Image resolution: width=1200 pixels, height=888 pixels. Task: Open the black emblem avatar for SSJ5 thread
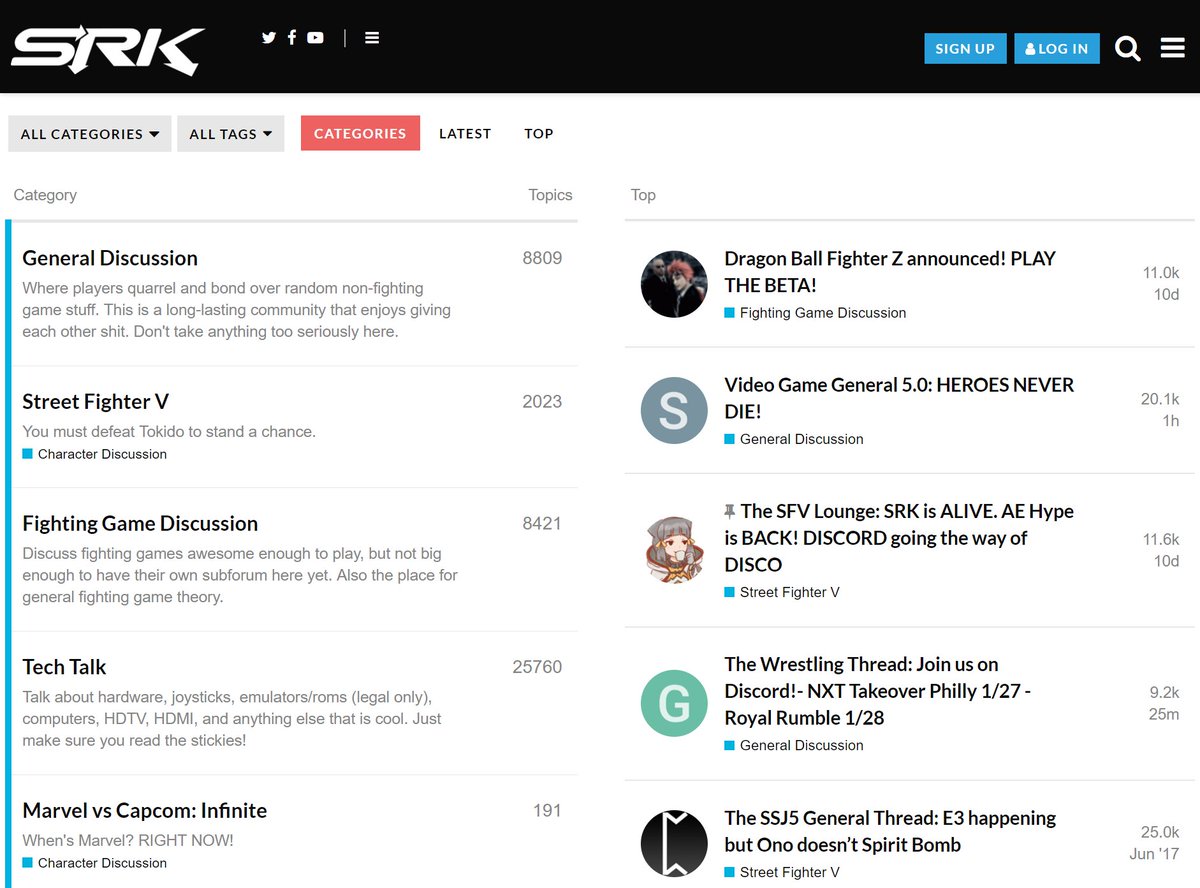674,844
